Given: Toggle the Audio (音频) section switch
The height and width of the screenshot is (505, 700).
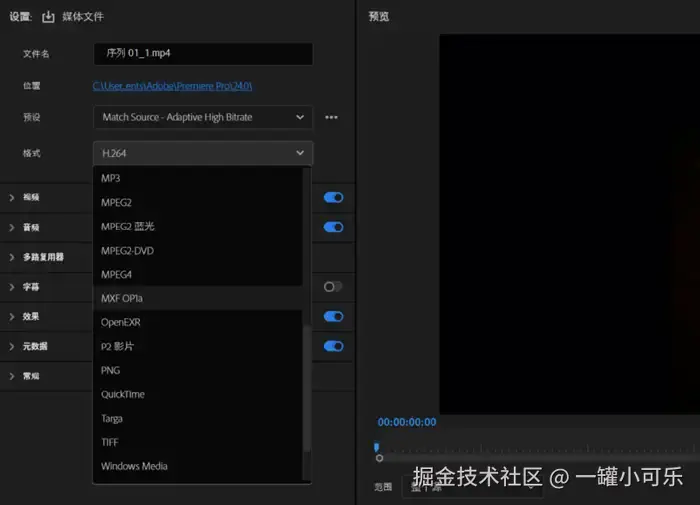Looking at the screenshot, I should click(x=333, y=227).
